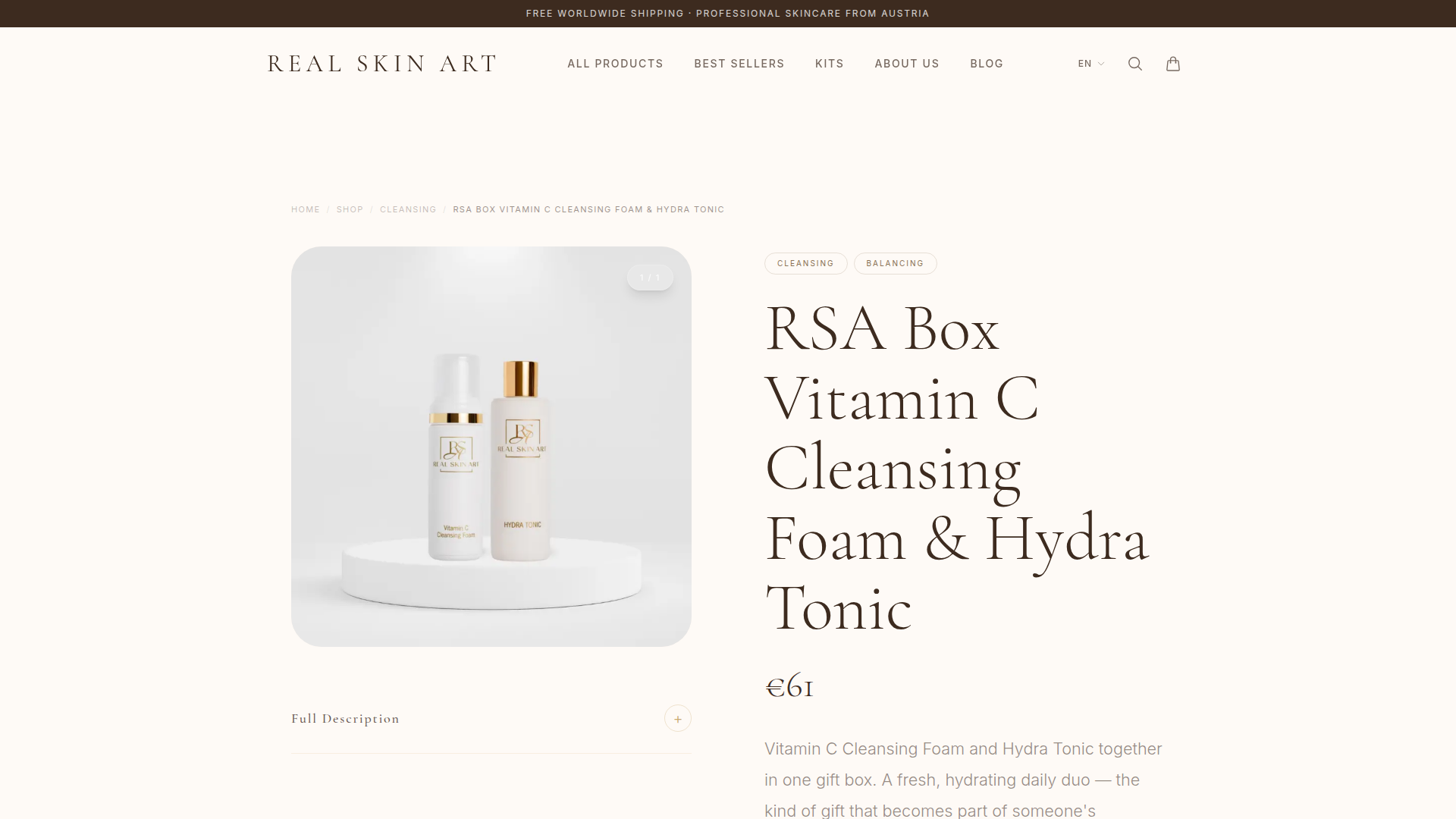Open the All Products menu item
The width and height of the screenshot is (1456, 819).
point(615,64)
